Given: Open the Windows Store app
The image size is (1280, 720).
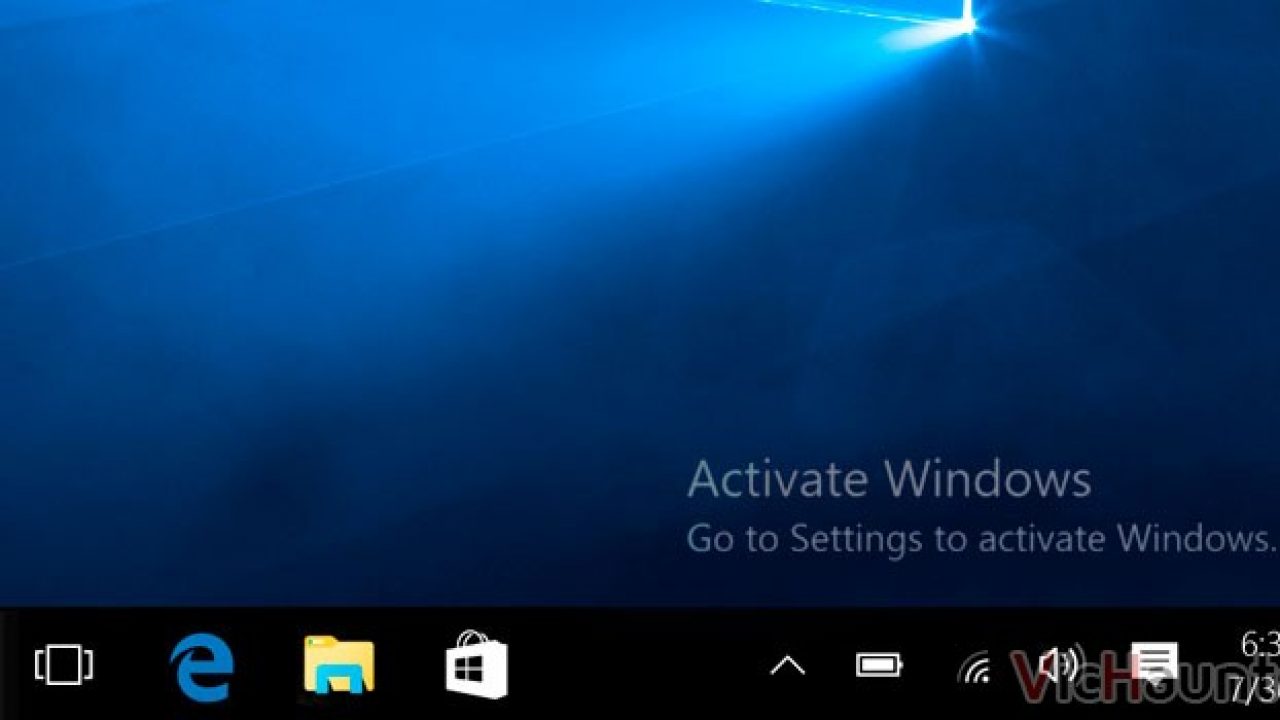Looking at the screenshot, I should (477, 664).
